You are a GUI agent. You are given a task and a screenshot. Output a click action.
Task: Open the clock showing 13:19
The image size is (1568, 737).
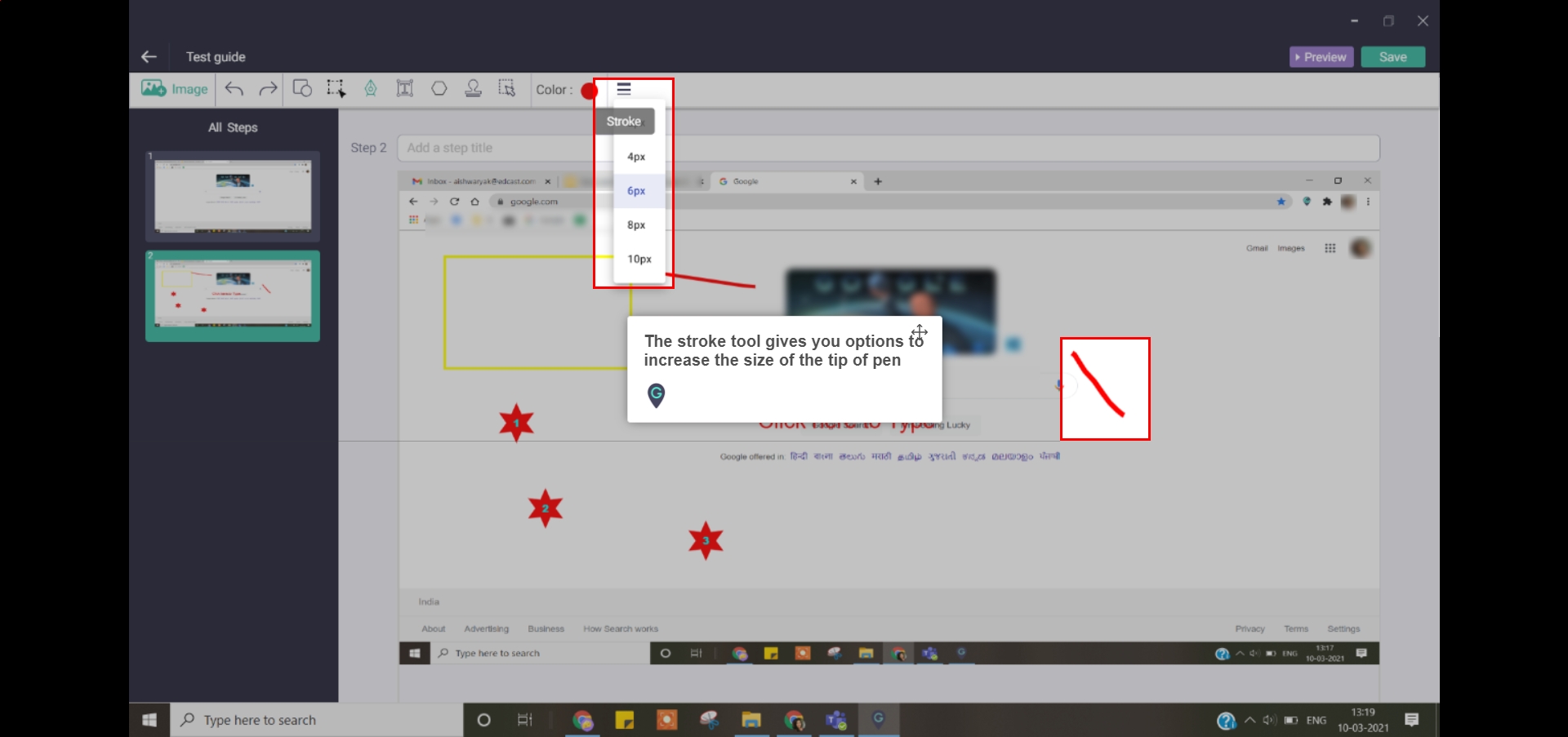1363,720
